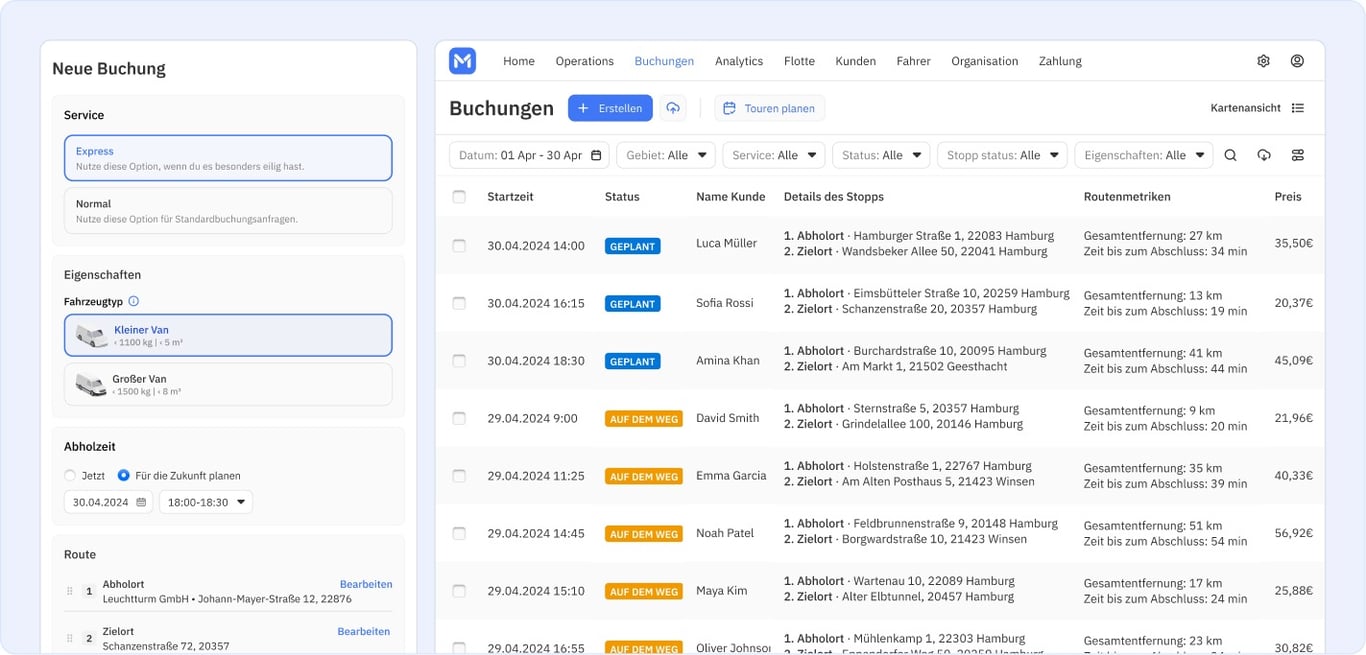Select the Express service option
The image size is (1366, 655).
click(x=228, y=158)
